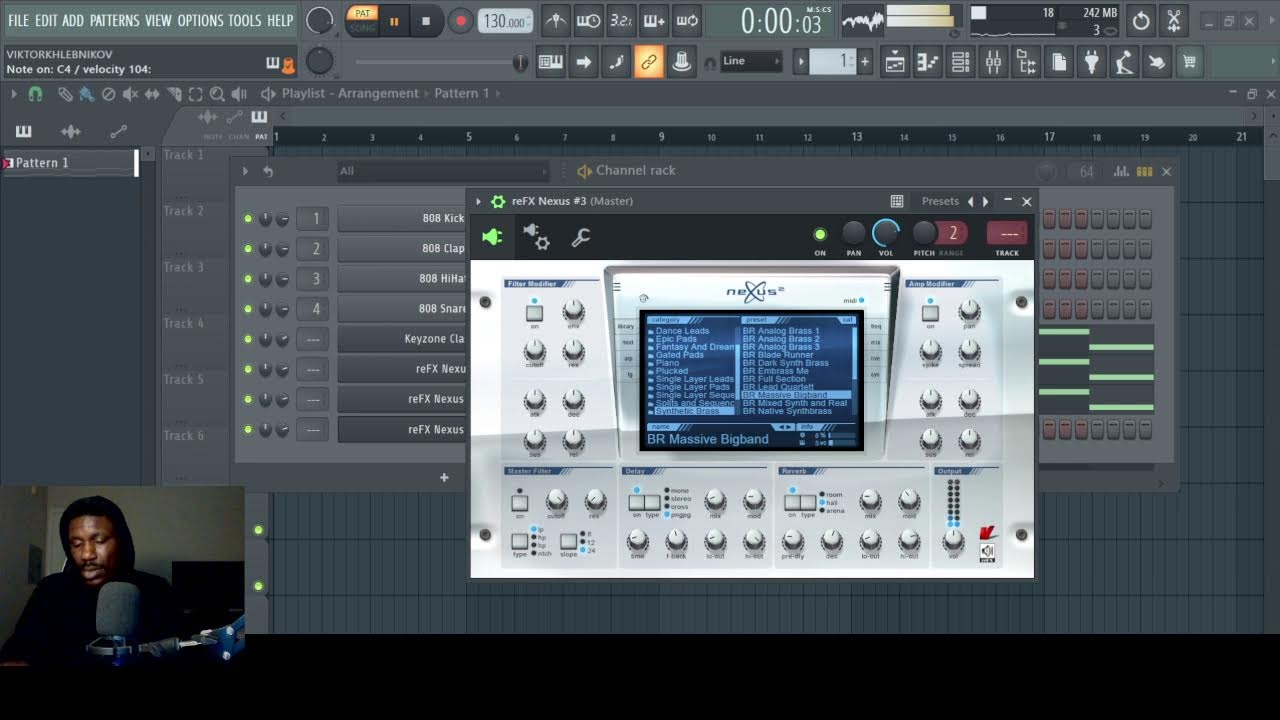Select the Piano category in Nexus browser
The width and height of the screenshot is (1280, 720).
[x=668, y=363]
